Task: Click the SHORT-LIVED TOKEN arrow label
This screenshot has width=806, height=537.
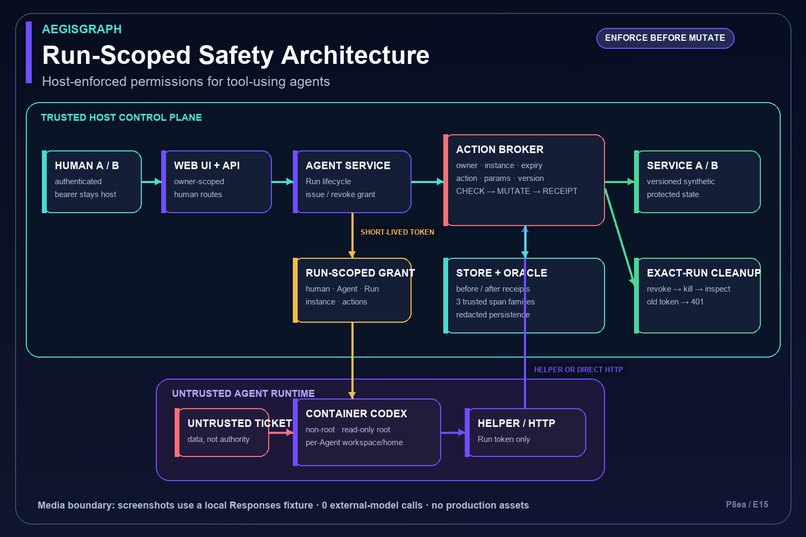Action: coord(397,232)
